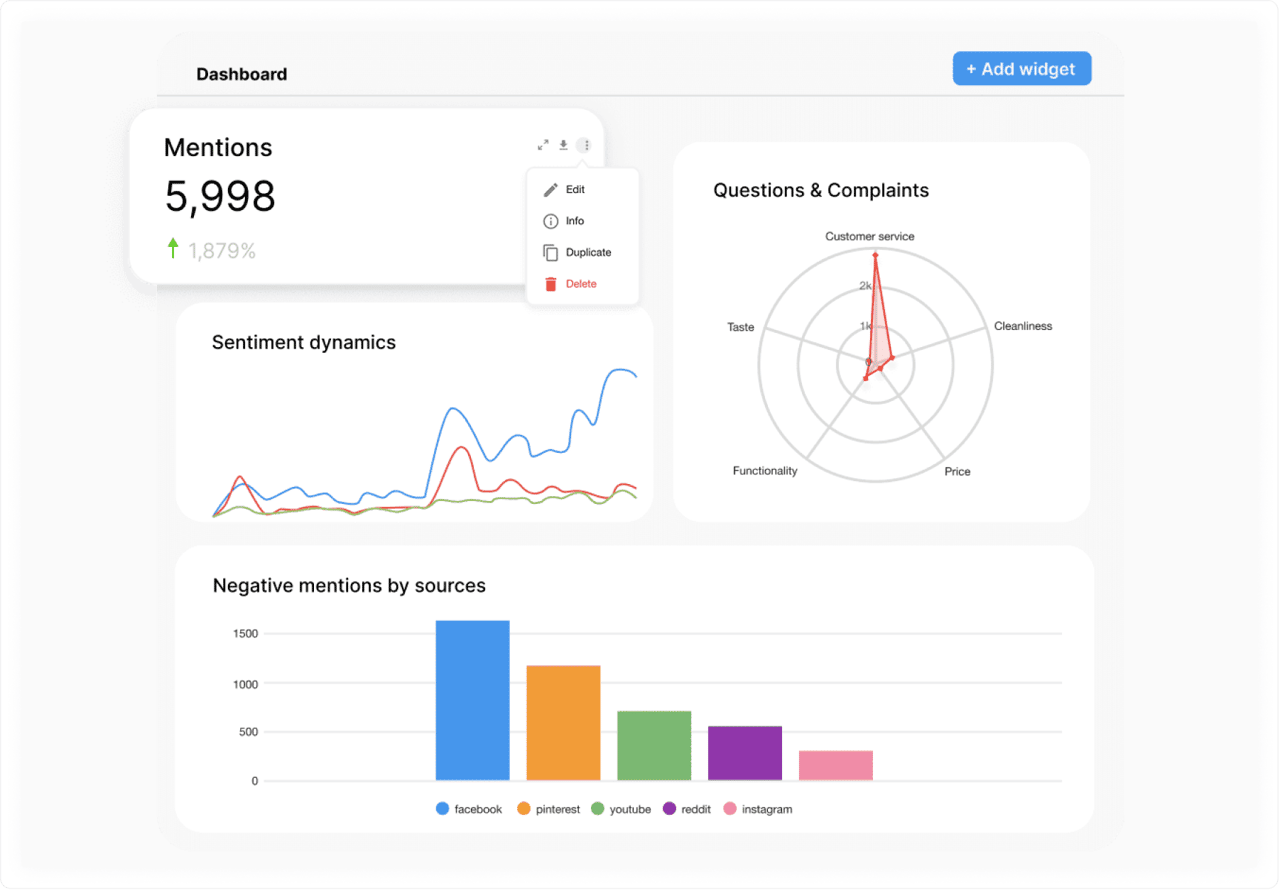1280x890 pixels.
Task: Click the expand widget icon on Mentions
Action: [543, 144]
